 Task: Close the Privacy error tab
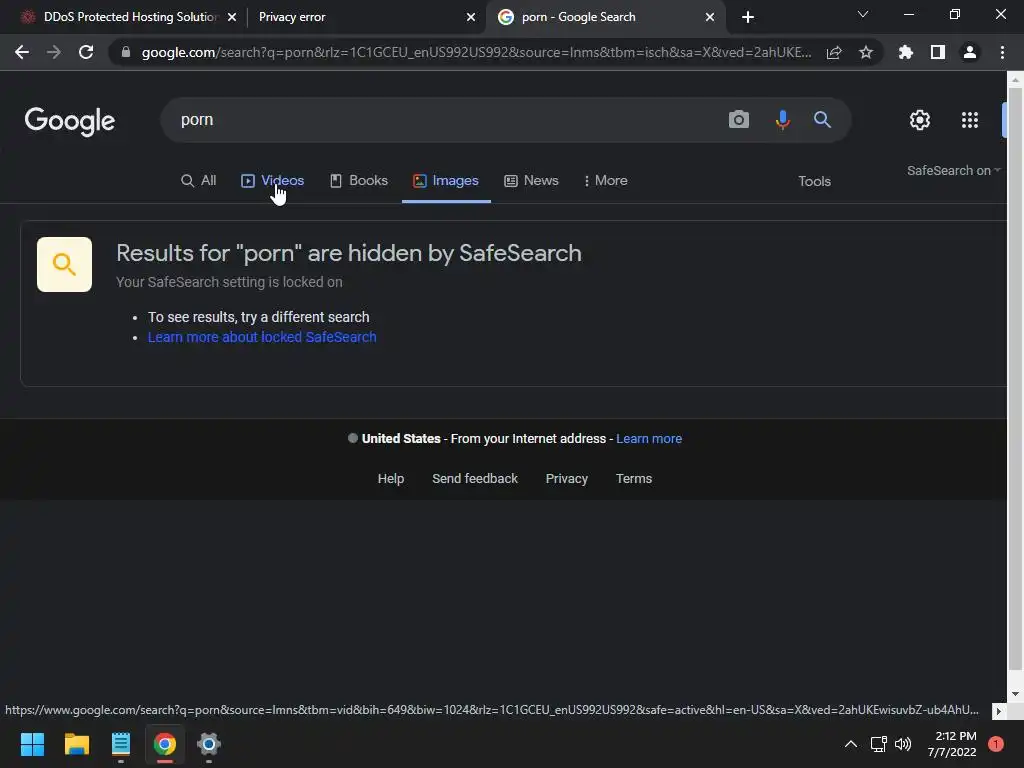(x=471, y=17)
